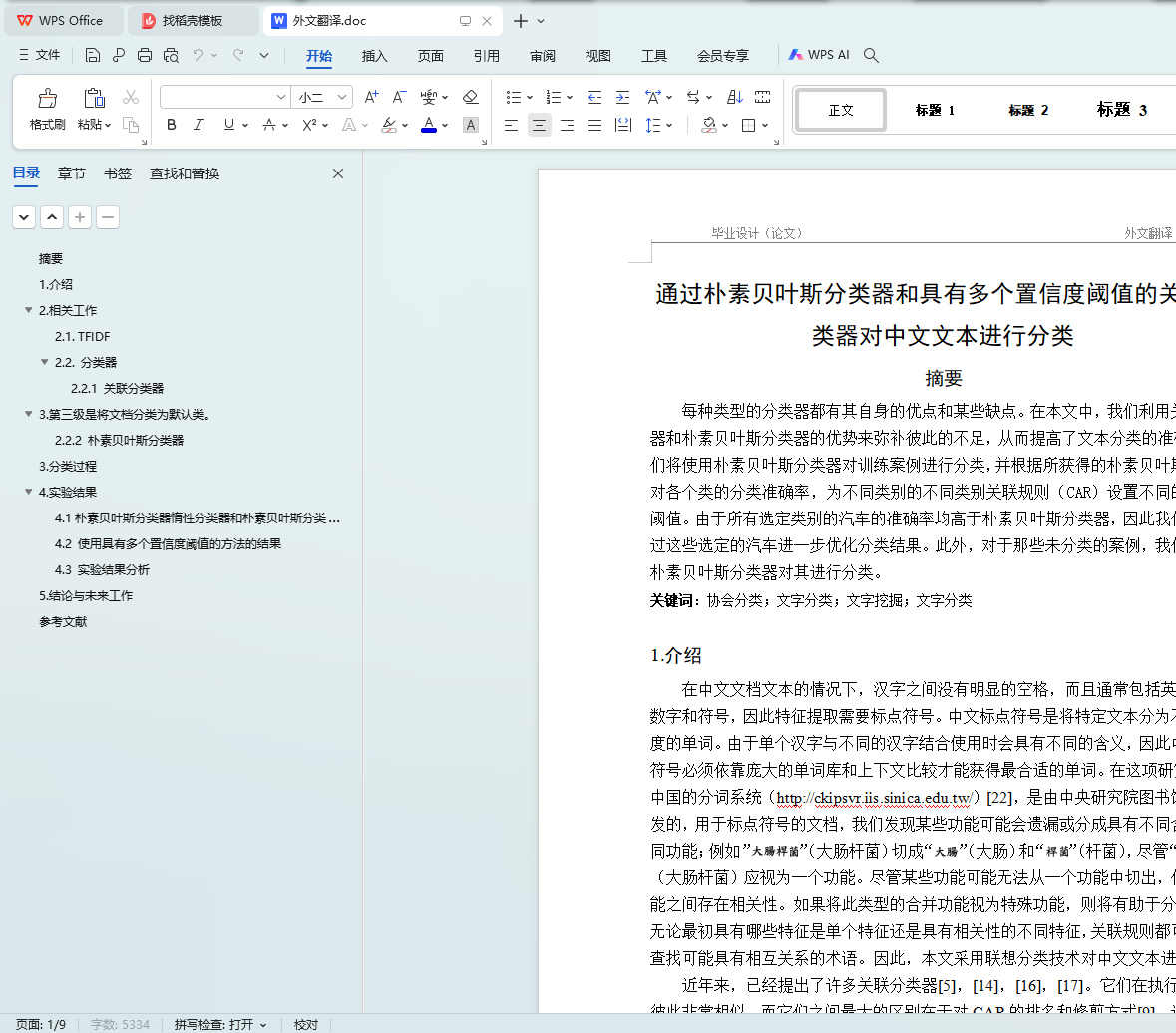
Task: Toggle italic formatting
Action: (198, 125)
